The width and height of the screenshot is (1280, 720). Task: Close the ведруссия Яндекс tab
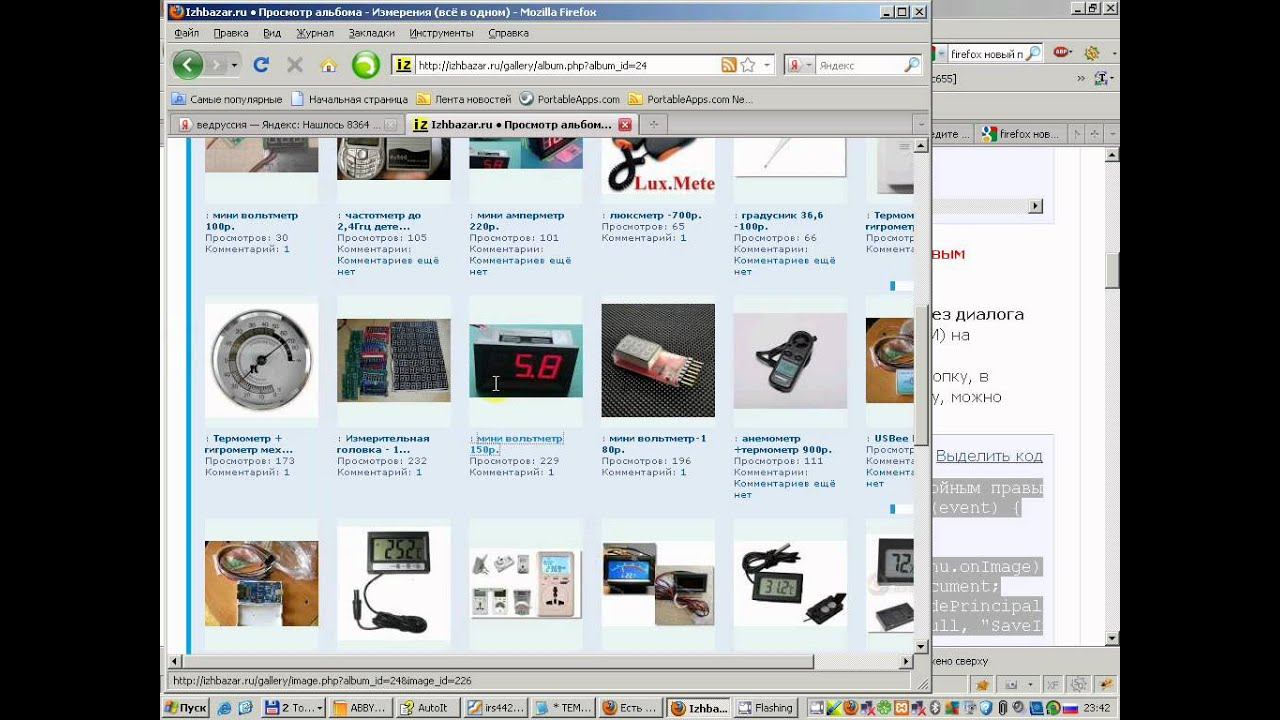click(391, 125)
